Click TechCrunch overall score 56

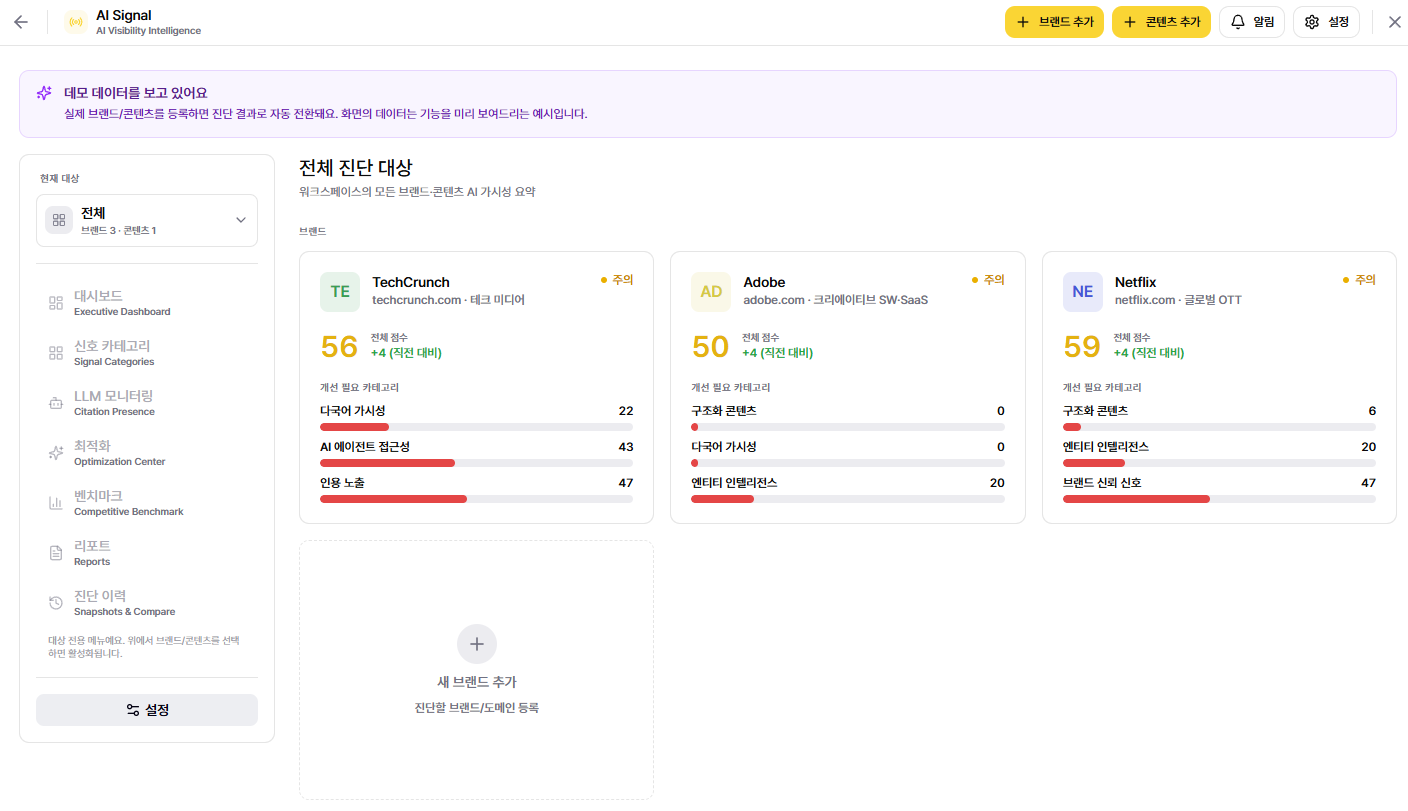pyautogui.click(x=339, y=346)
